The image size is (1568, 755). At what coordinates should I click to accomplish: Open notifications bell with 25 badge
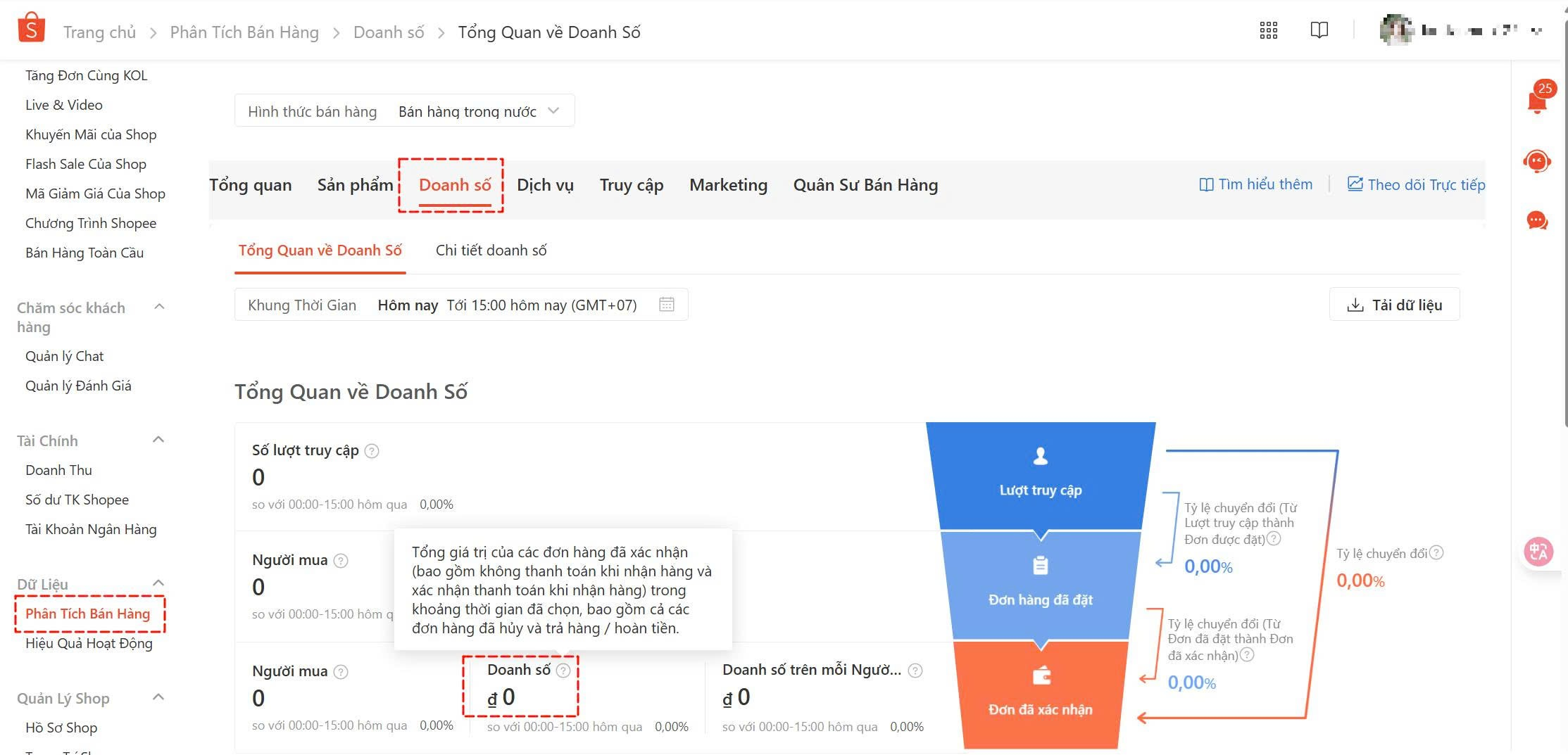1537,101
